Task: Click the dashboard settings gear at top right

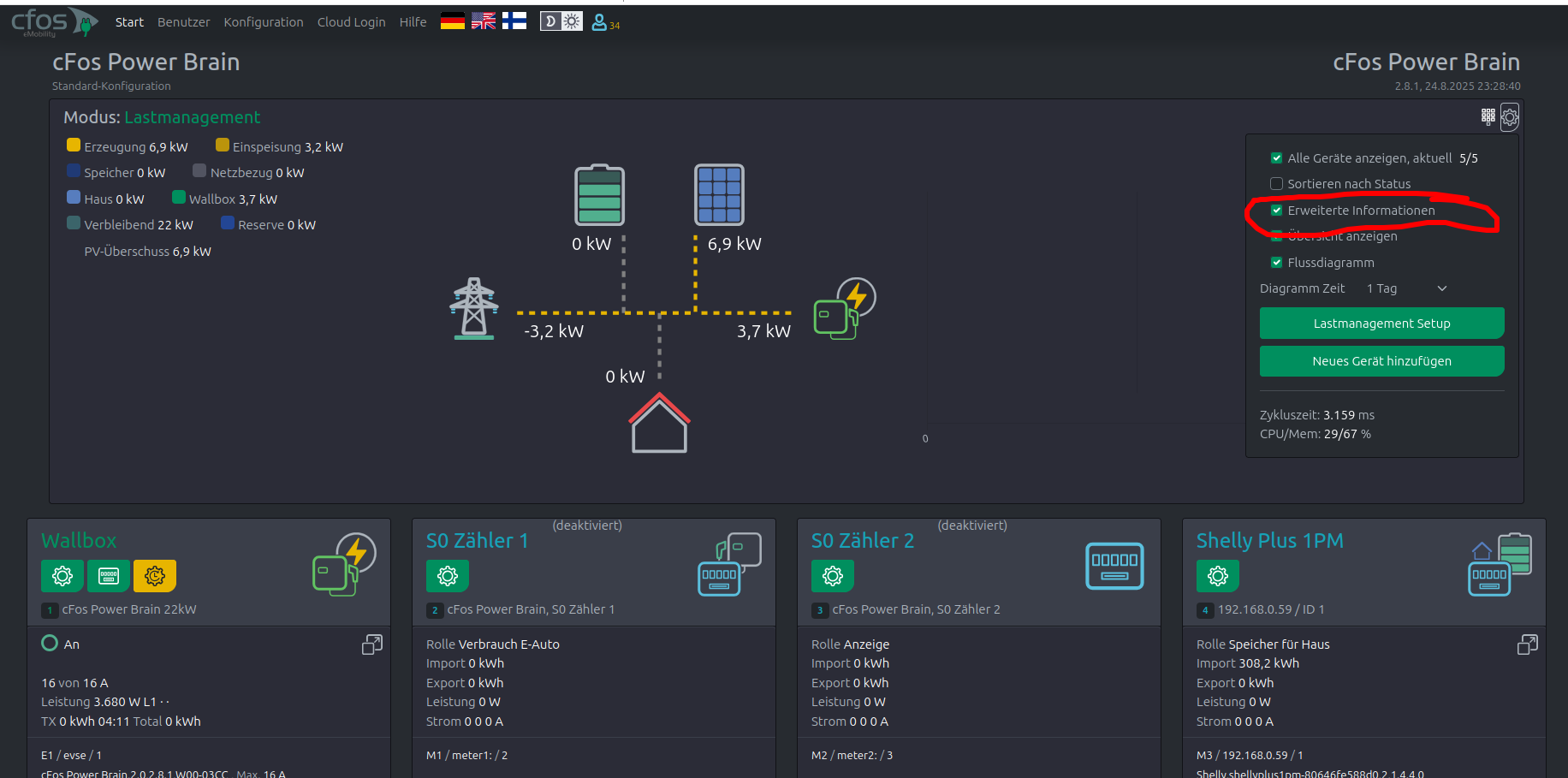Action: tap(1510, 117)
